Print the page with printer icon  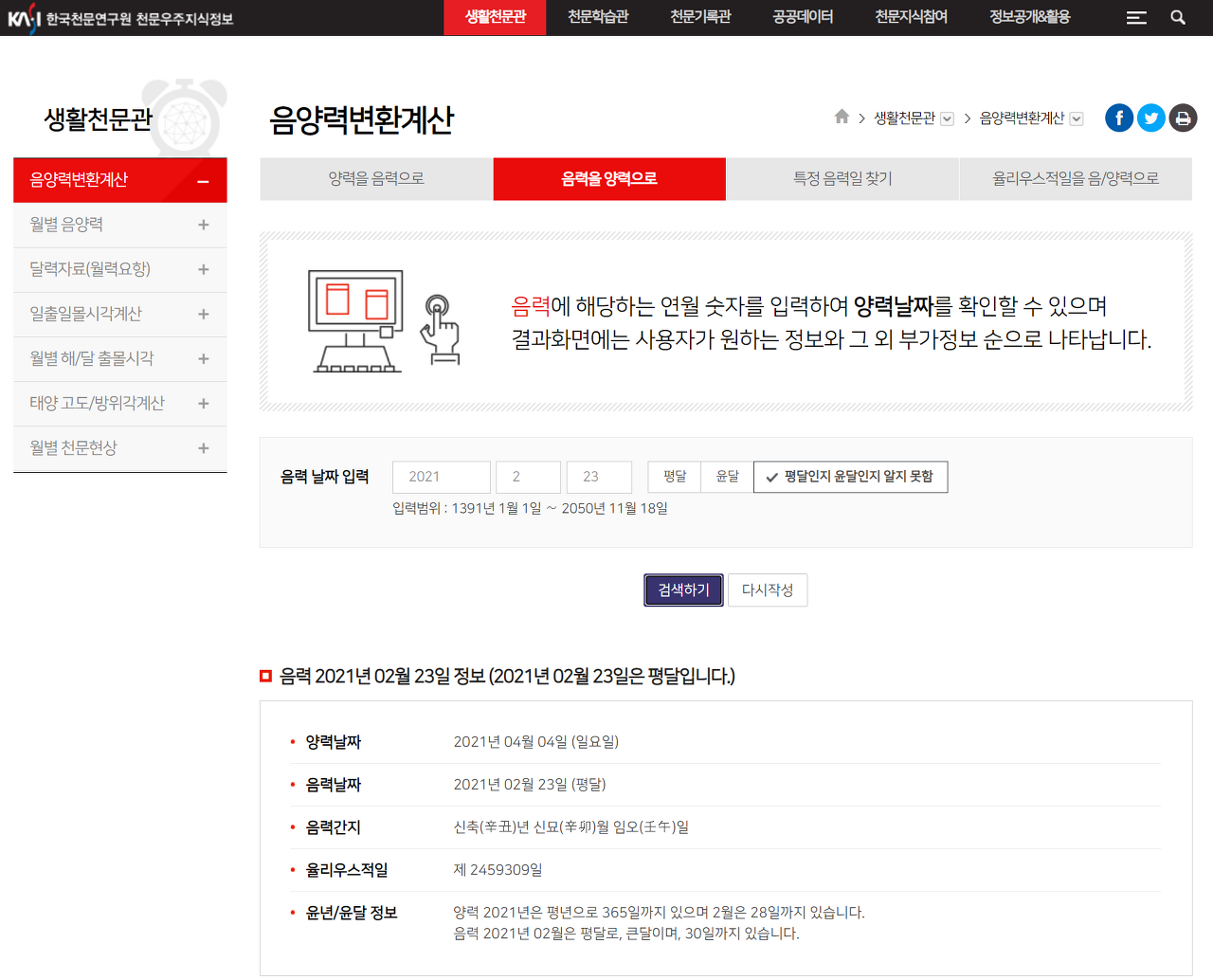click(x=1183, y=118)
